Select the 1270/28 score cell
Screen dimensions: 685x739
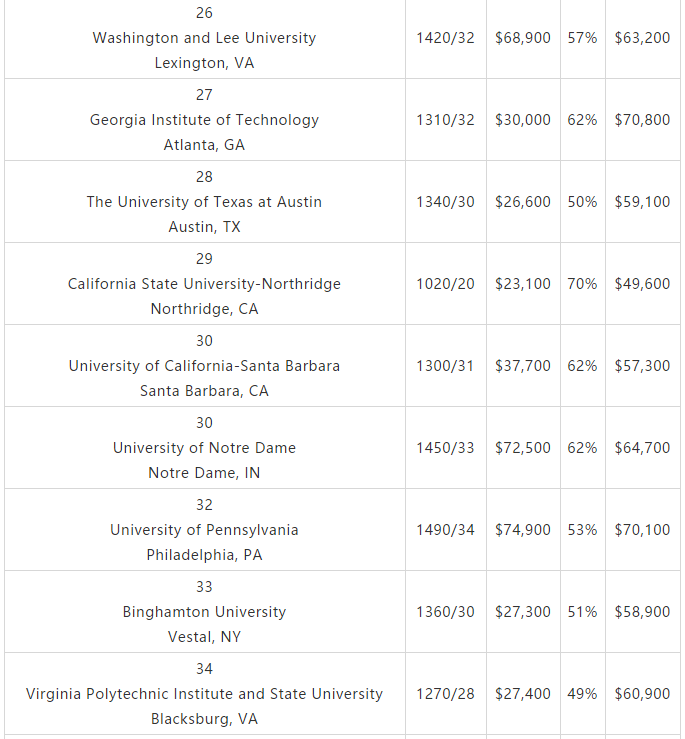(445, 694)
